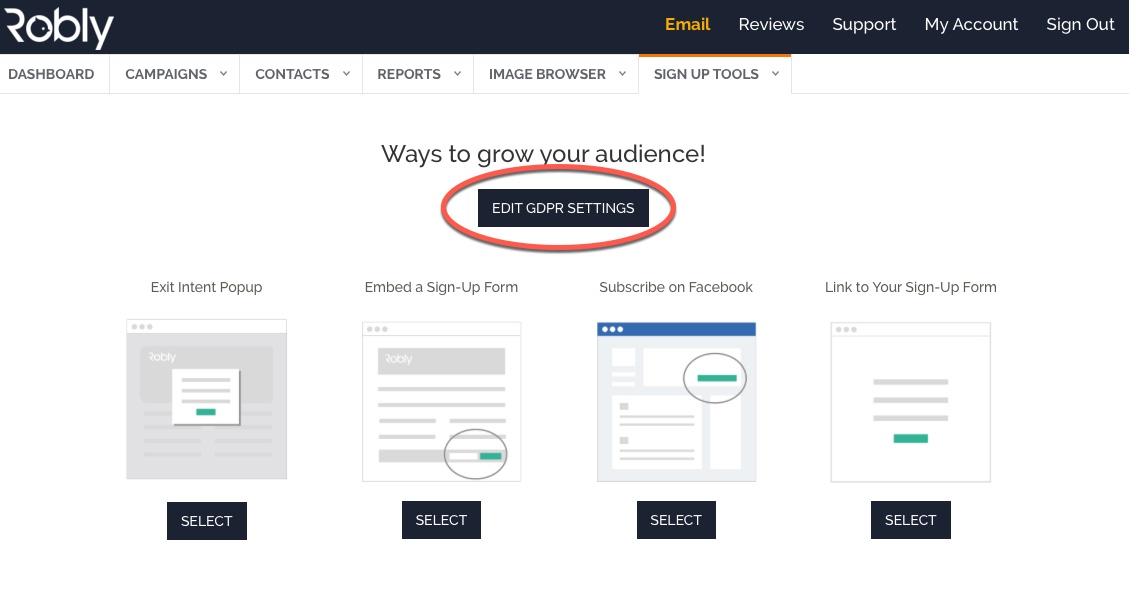1129x615 pixels.
Task: Open the Support page link
Action: [x=864, y=24]
